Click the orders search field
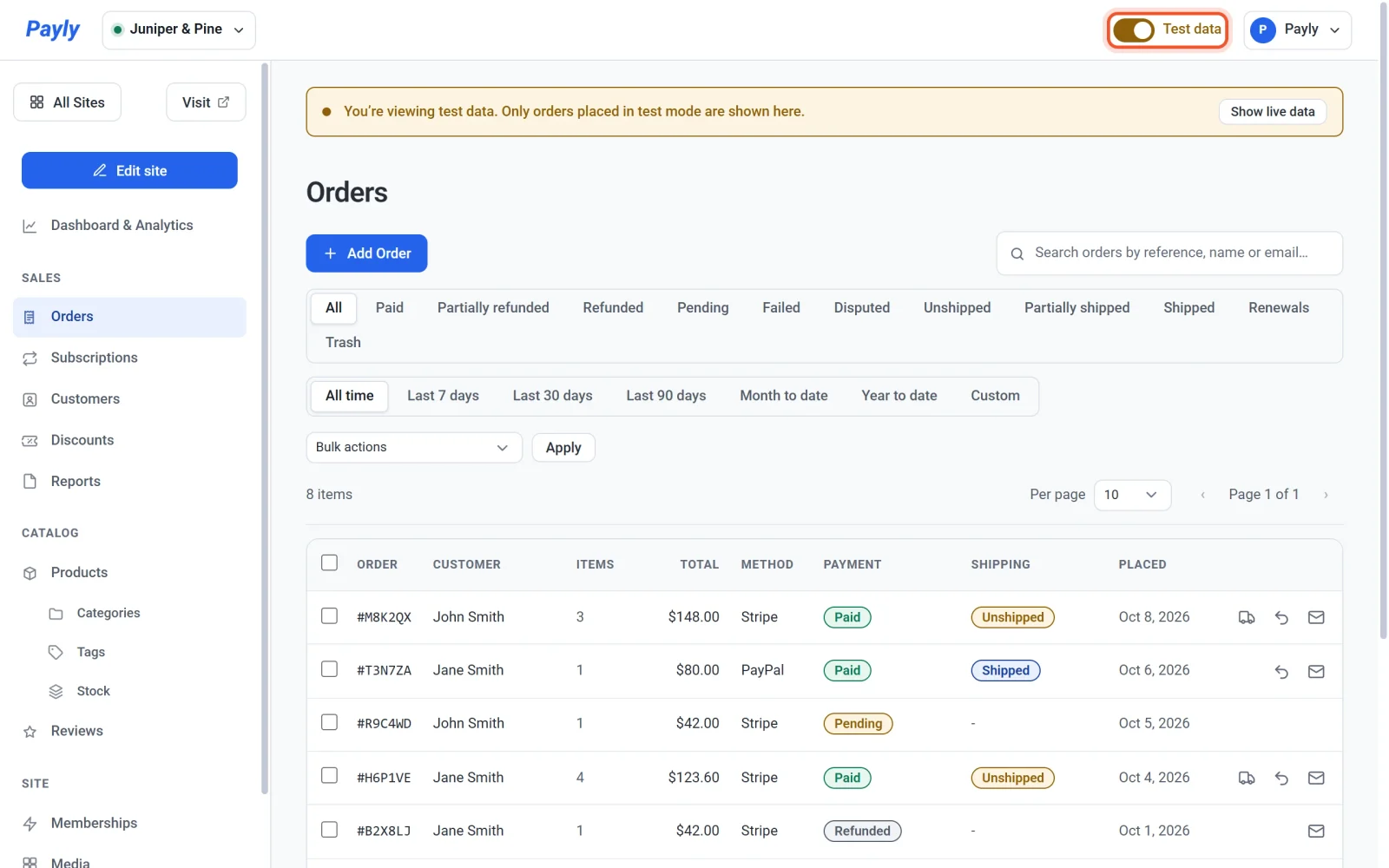 click(x=1169, y=253)
